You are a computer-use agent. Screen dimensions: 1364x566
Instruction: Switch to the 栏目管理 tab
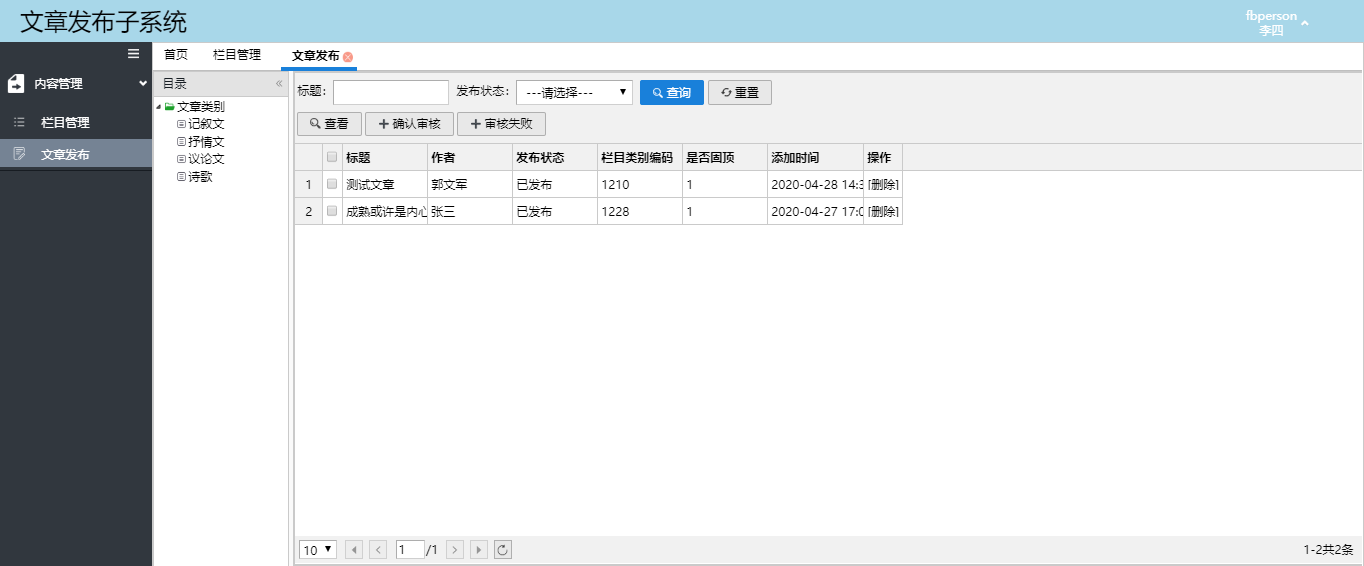[237, 55]
